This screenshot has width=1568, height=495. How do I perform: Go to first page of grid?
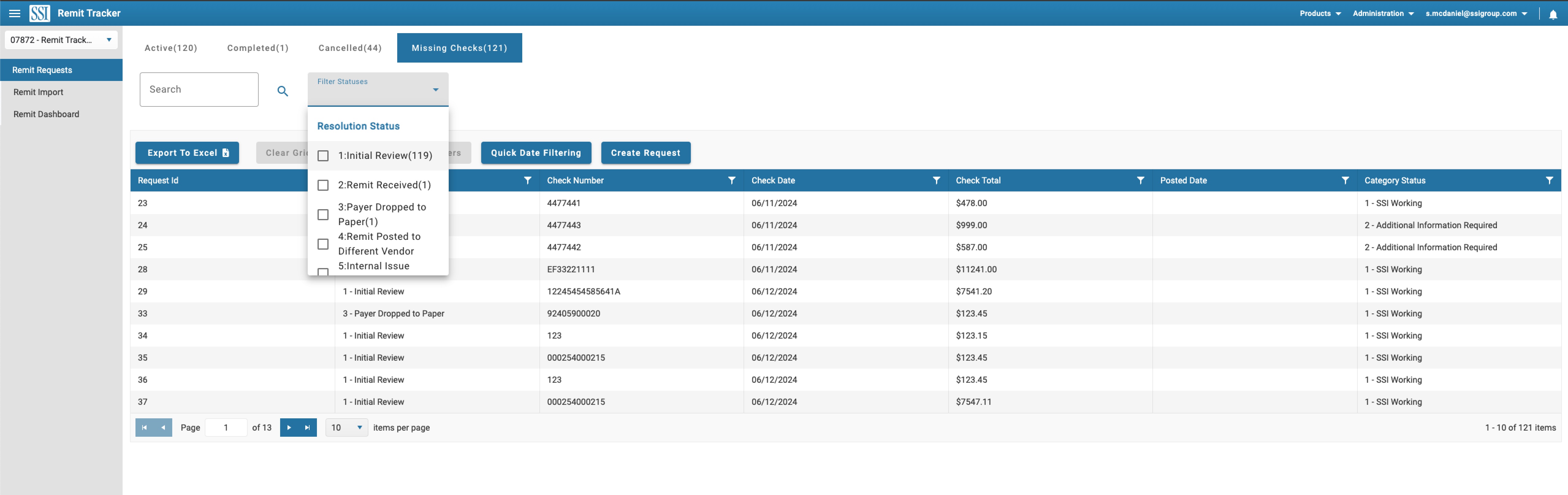(x=144, y=428)
